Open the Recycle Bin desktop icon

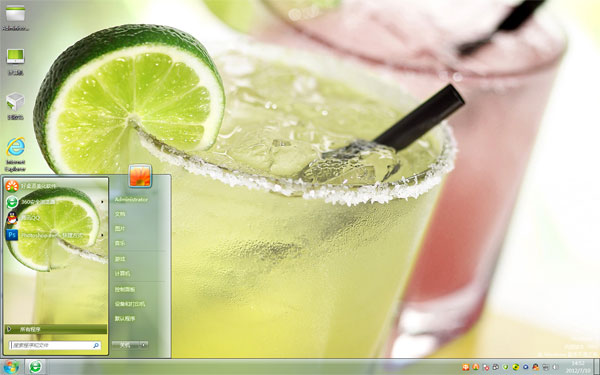[x=15, y=106]
